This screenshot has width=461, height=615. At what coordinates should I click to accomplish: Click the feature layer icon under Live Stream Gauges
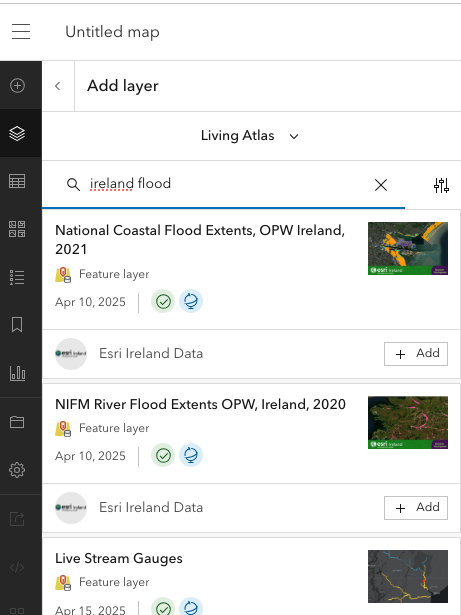point(63,582)
